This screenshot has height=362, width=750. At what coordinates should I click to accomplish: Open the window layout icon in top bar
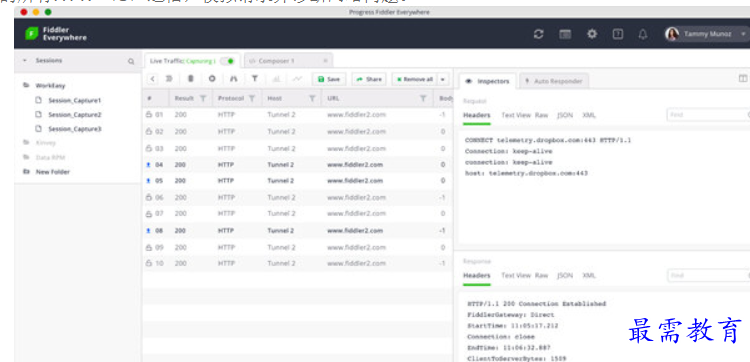[x=565, y=34]
